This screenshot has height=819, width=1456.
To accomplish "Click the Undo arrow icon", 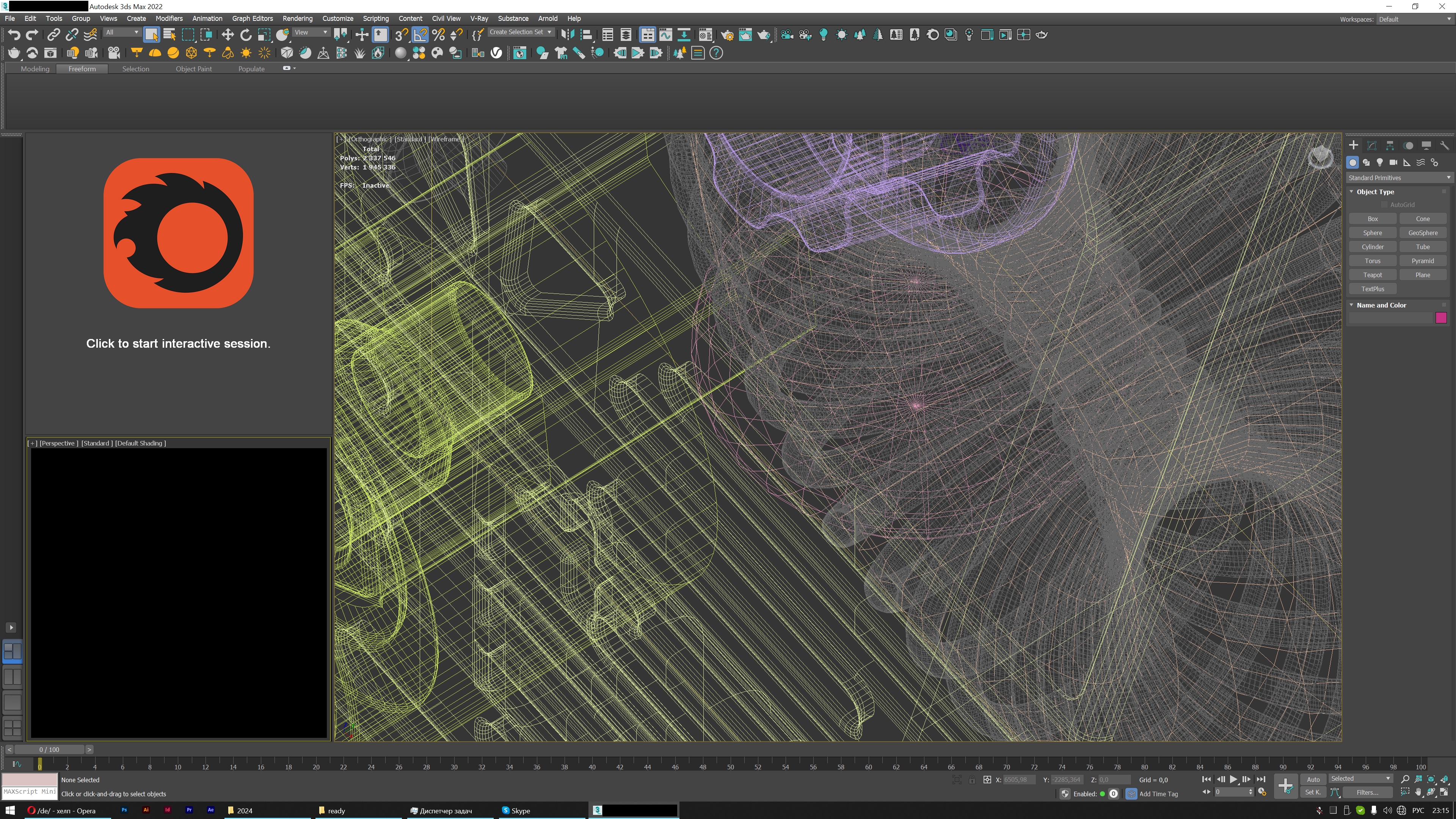I will [14, 35].
